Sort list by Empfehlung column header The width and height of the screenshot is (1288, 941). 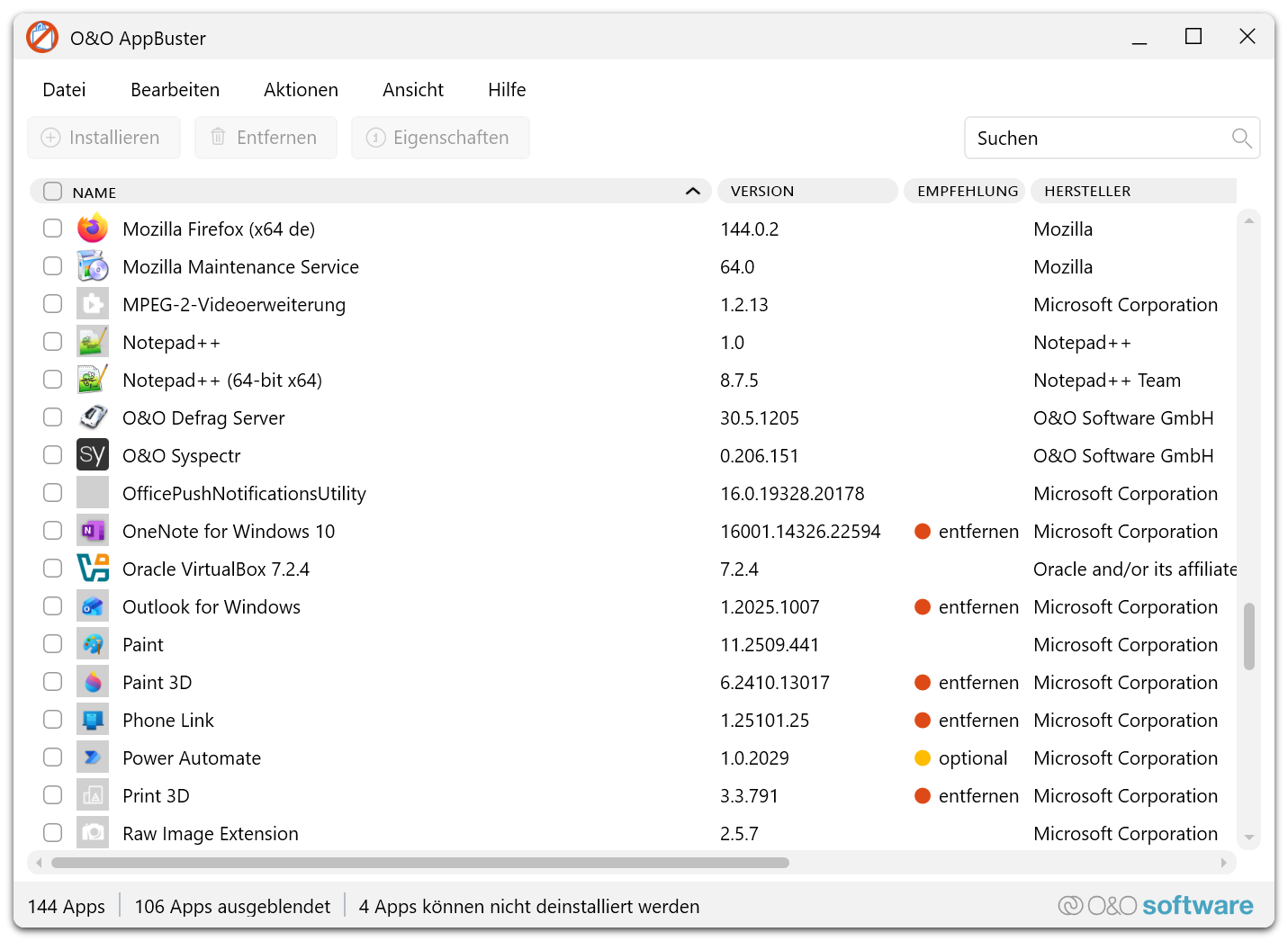pyautogui.click(x=967, y=192)
